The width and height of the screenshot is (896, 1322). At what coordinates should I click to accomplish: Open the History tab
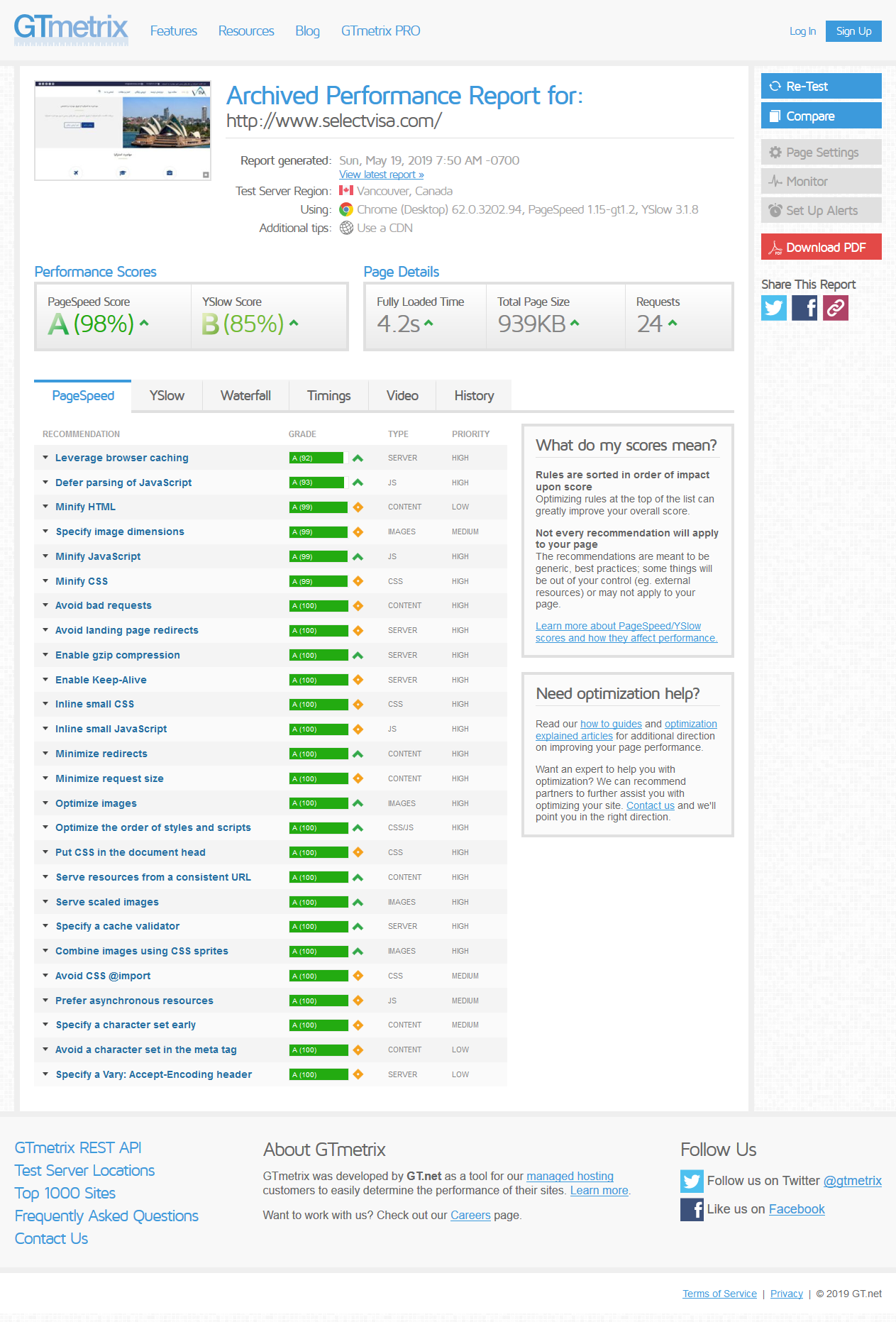point(474,396)
